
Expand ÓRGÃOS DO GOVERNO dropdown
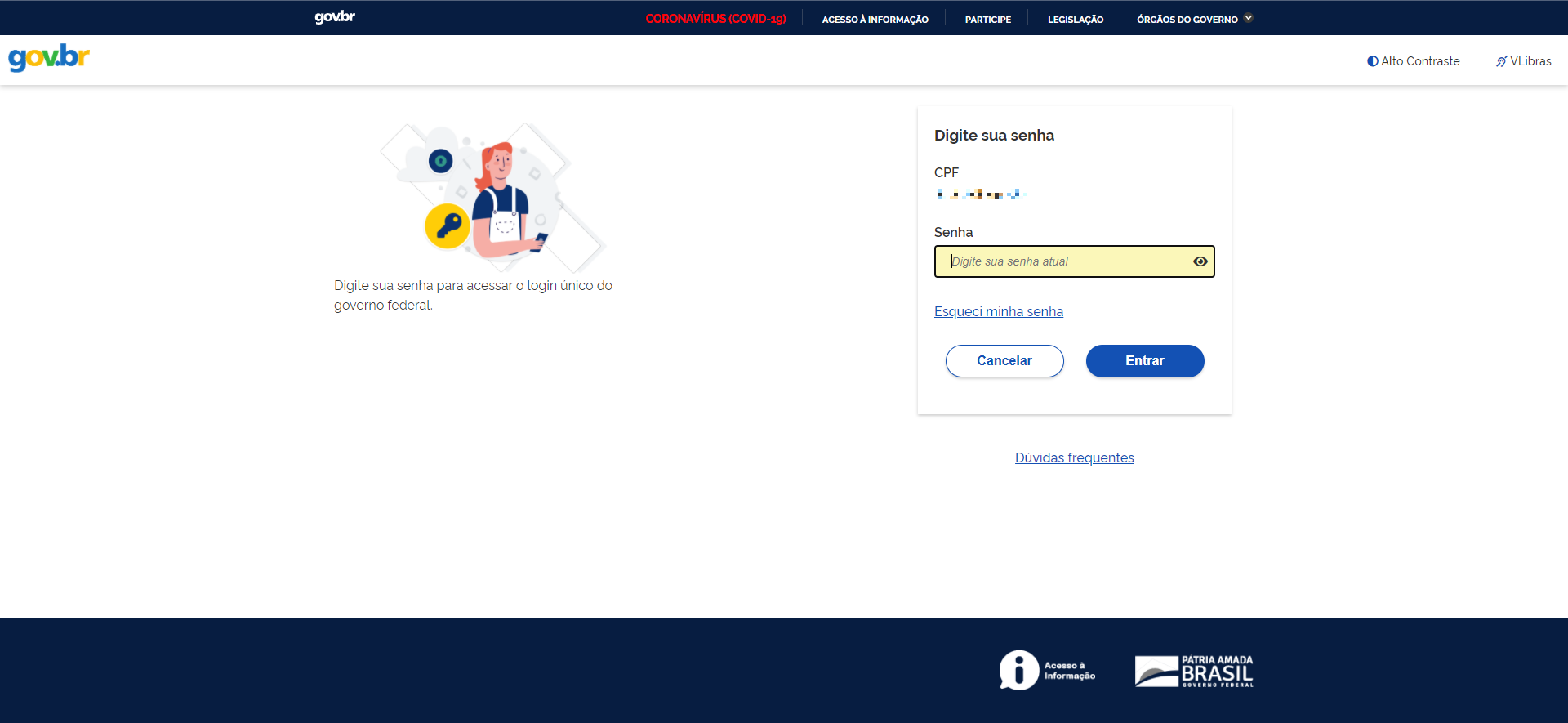[x=1195, y=19]
